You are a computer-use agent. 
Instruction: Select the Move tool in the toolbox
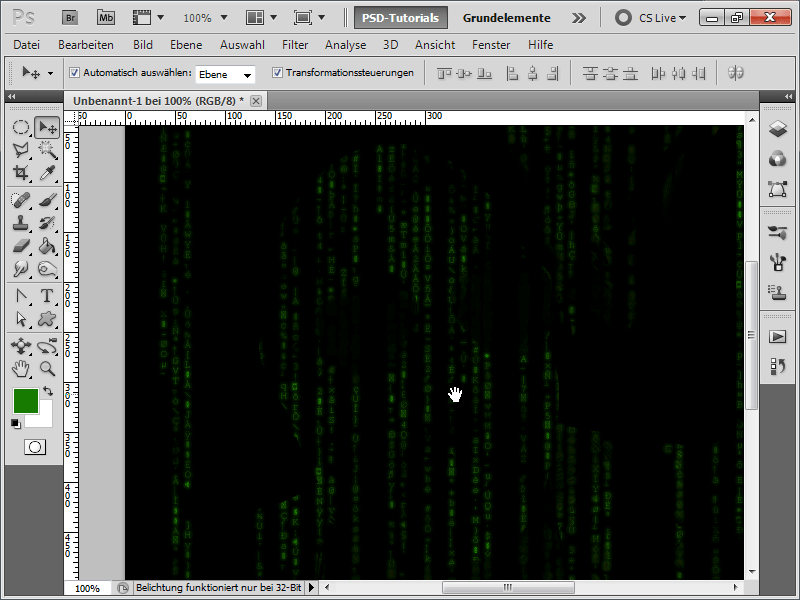coord(47,127)
